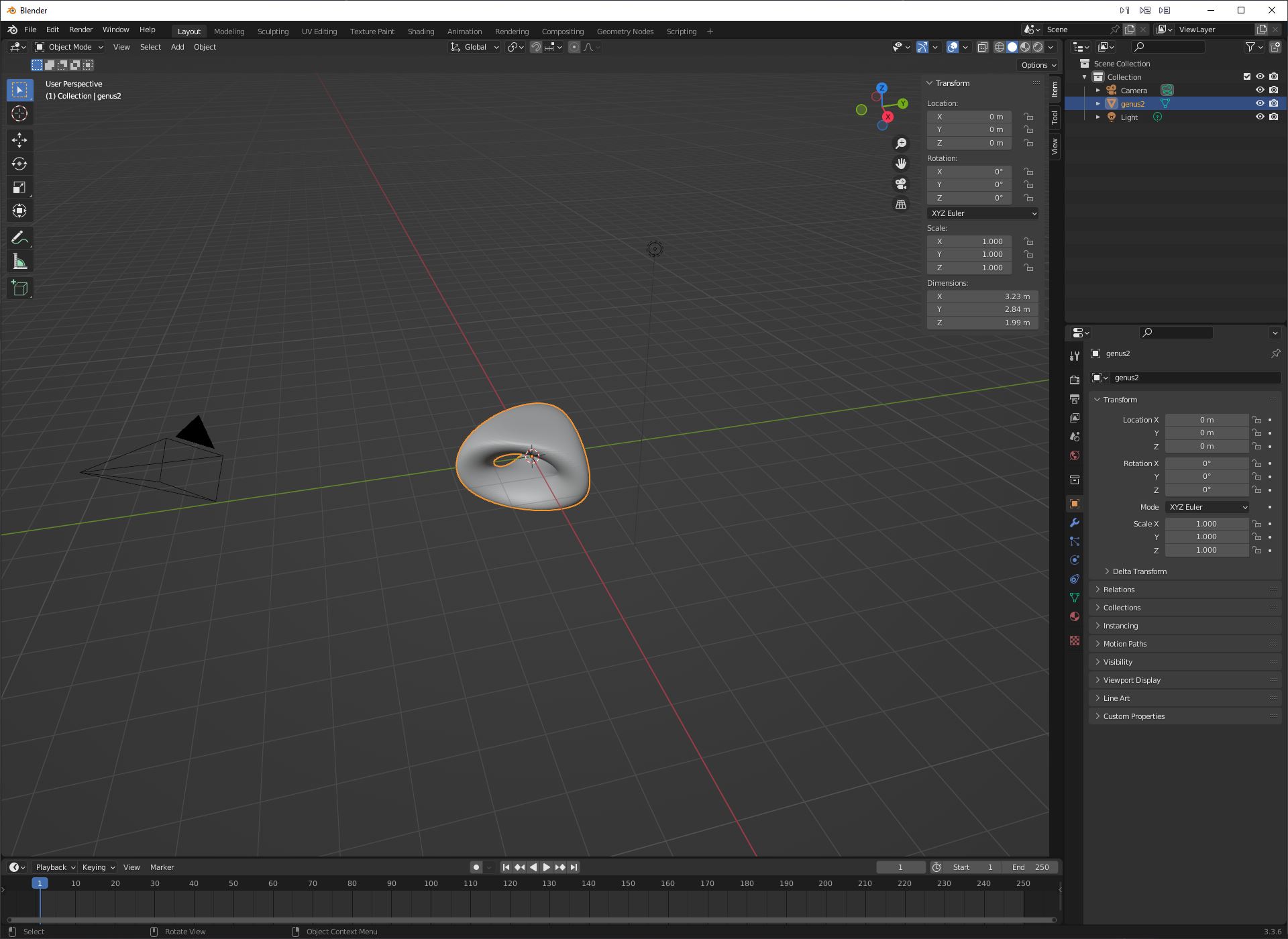
Task: Click the Add Cube primitive icon
Action: point(19,288)
